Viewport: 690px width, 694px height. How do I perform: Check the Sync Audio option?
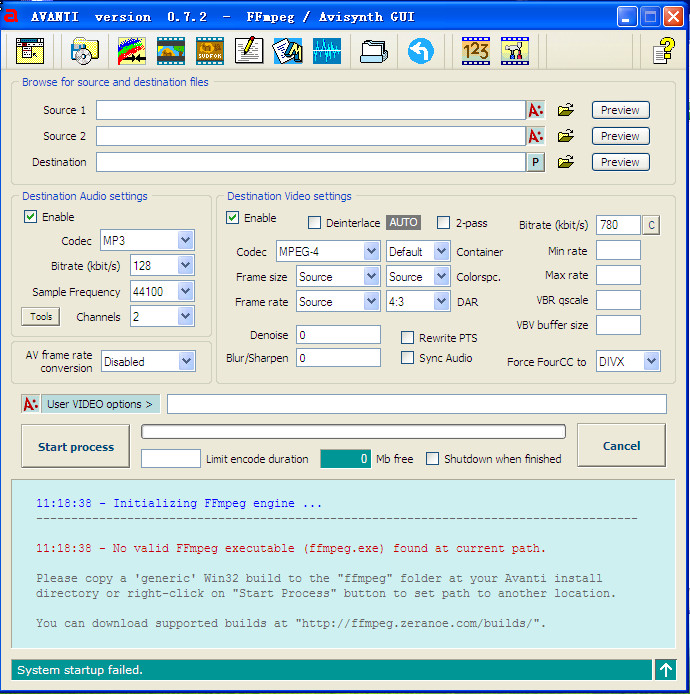pos(407,358)
